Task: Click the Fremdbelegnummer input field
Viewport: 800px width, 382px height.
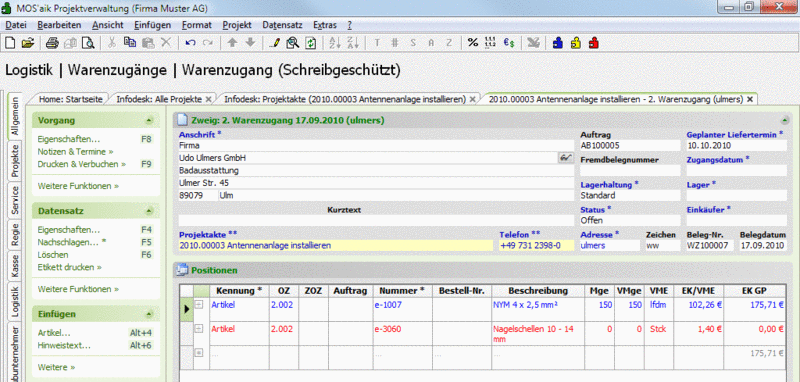Action: [x=630, y=170]
